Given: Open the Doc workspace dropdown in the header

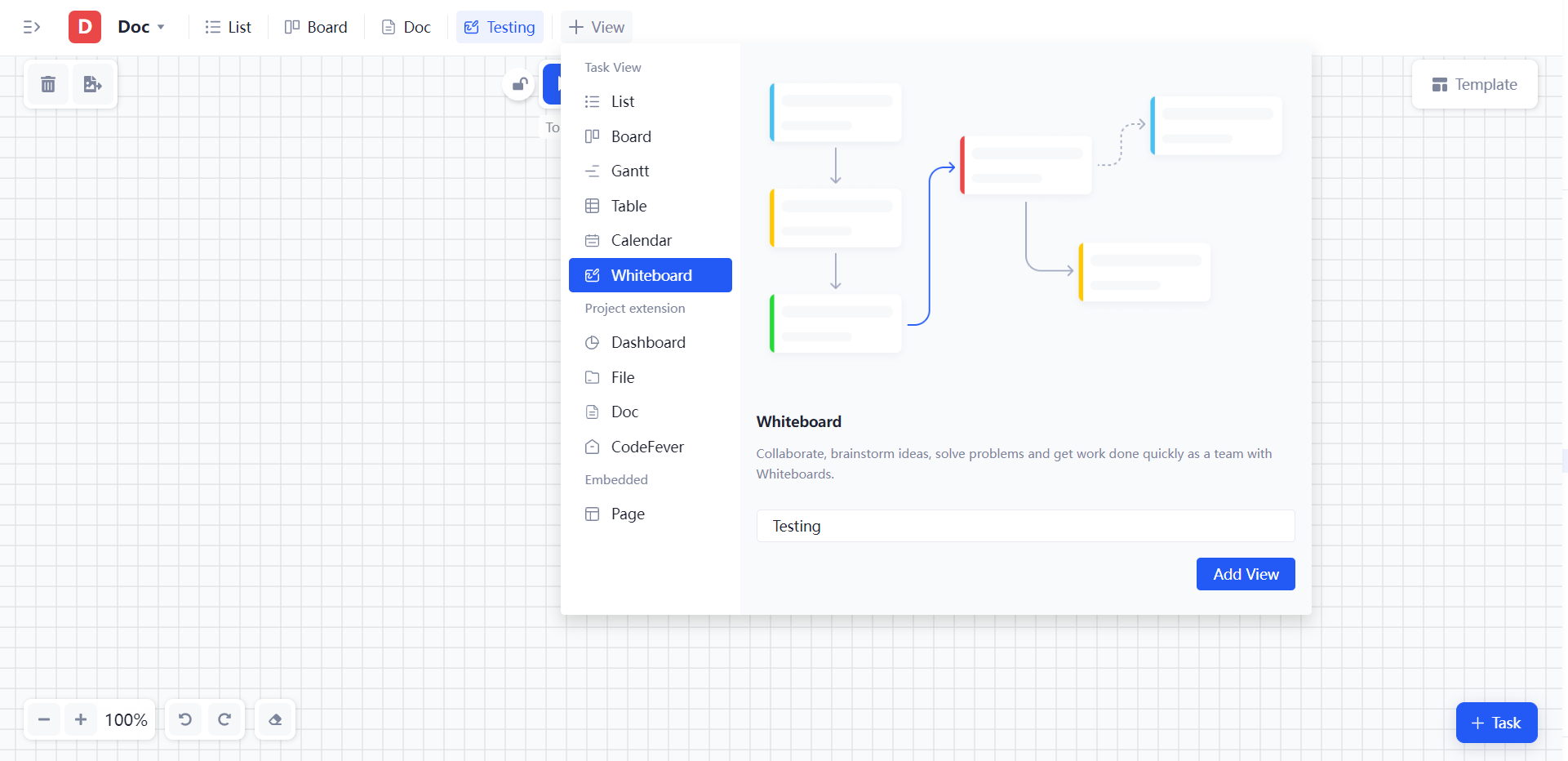Looking at the screenshot, I should (x=140, y=27).
